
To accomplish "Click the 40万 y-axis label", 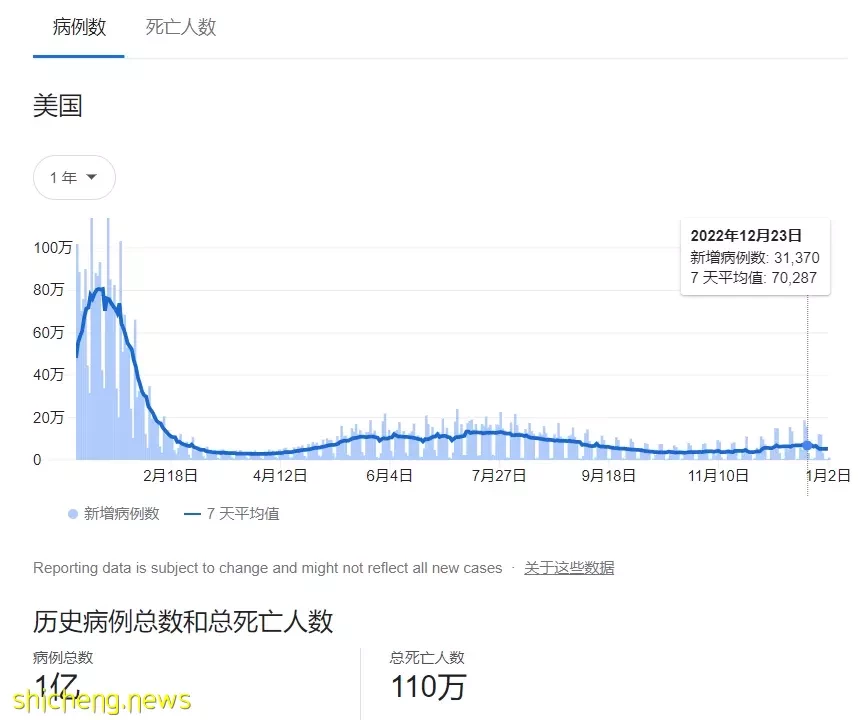I will click(48, 375).
